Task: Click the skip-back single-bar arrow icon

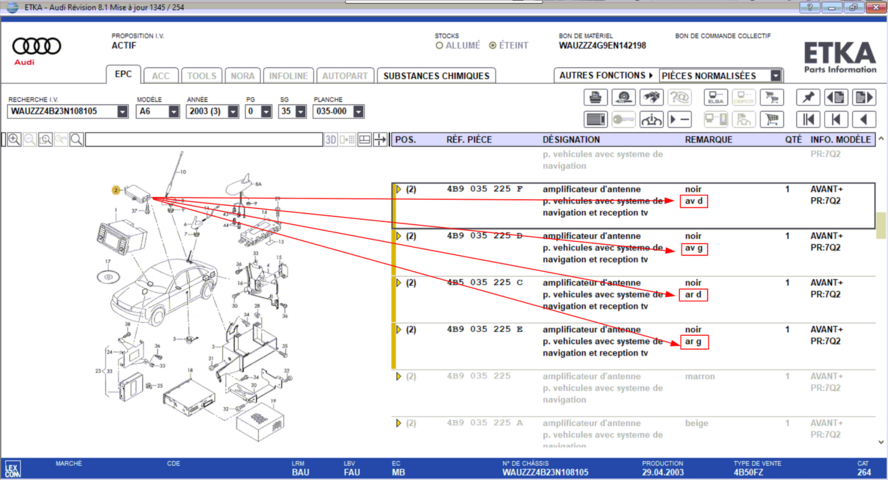Action: 836,119
